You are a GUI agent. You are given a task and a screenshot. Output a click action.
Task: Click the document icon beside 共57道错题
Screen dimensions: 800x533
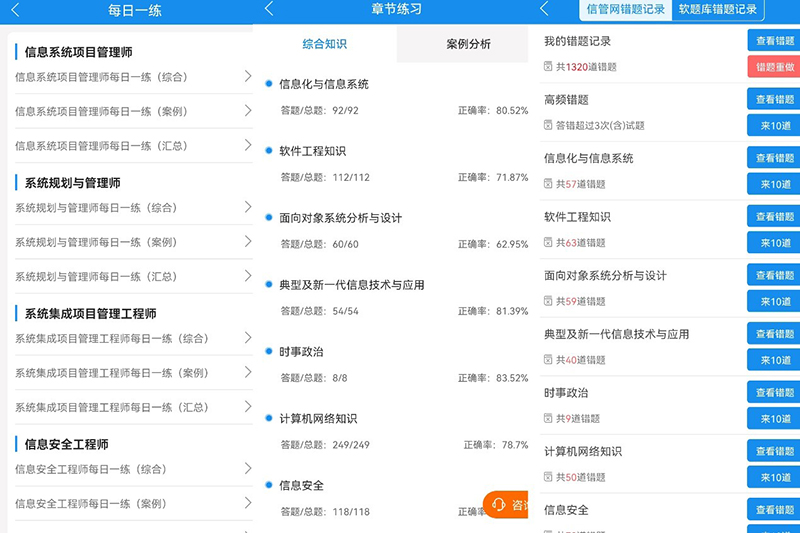(548, 184)
